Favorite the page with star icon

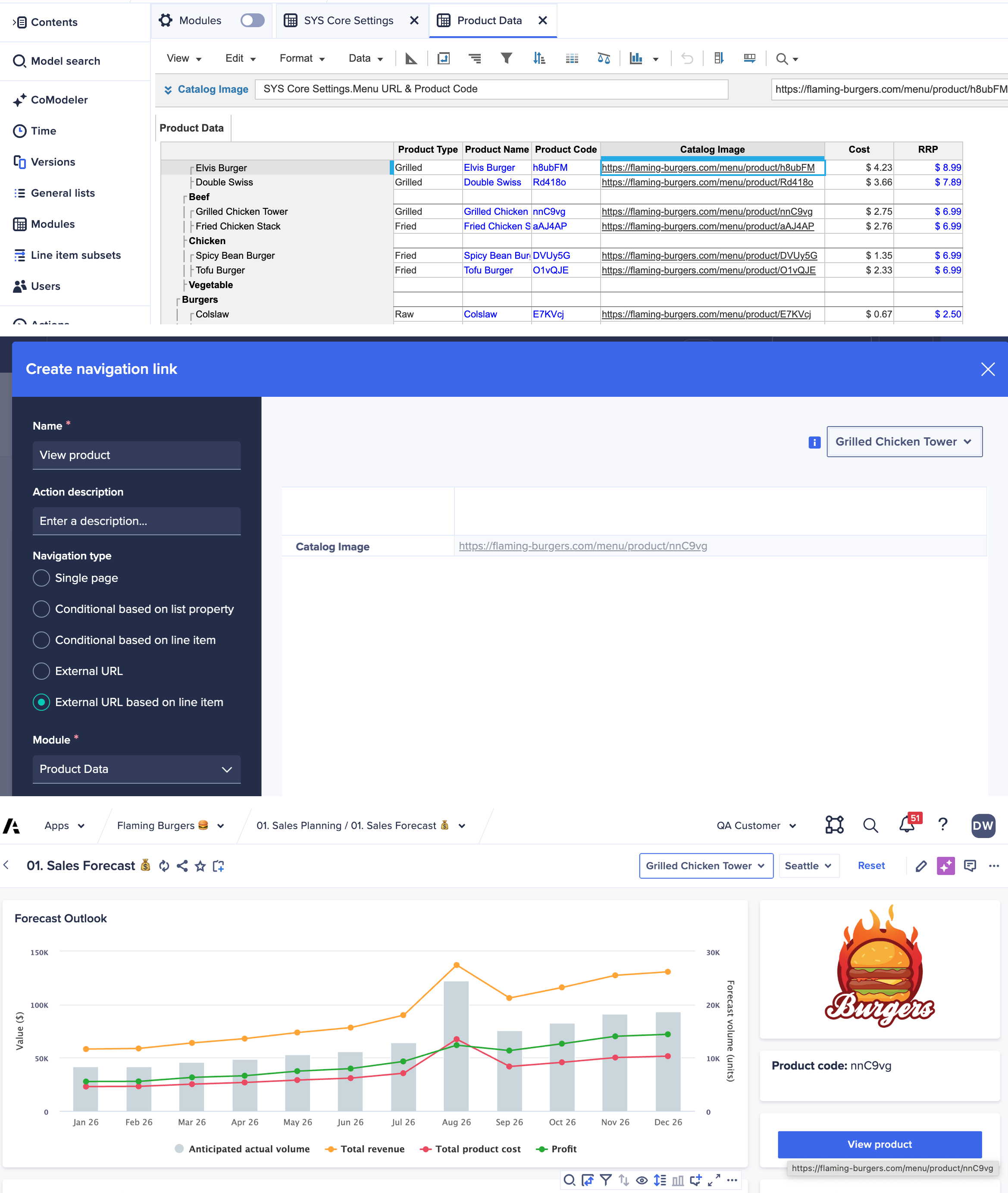[x=200, y=866]
